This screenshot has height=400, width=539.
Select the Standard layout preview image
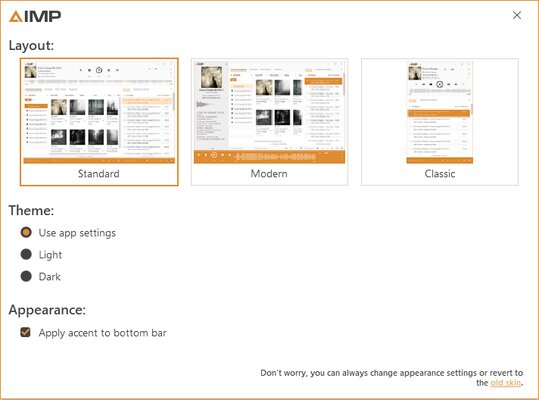[x=99, y=112]
